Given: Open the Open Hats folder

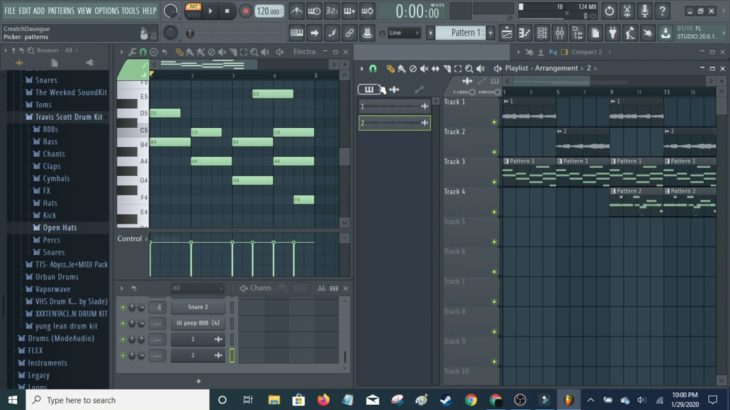Looking at the screenshot, I should click(x=55, y=228).
